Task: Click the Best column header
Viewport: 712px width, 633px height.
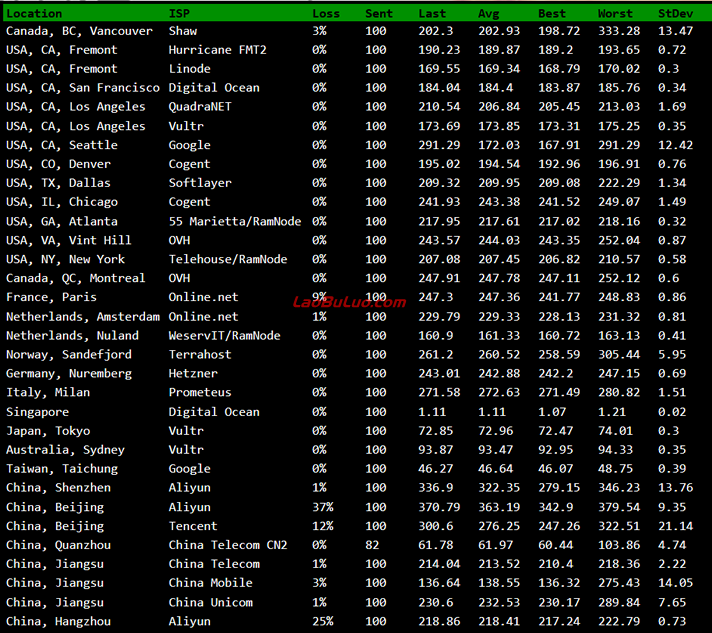Action: (552, 14)
